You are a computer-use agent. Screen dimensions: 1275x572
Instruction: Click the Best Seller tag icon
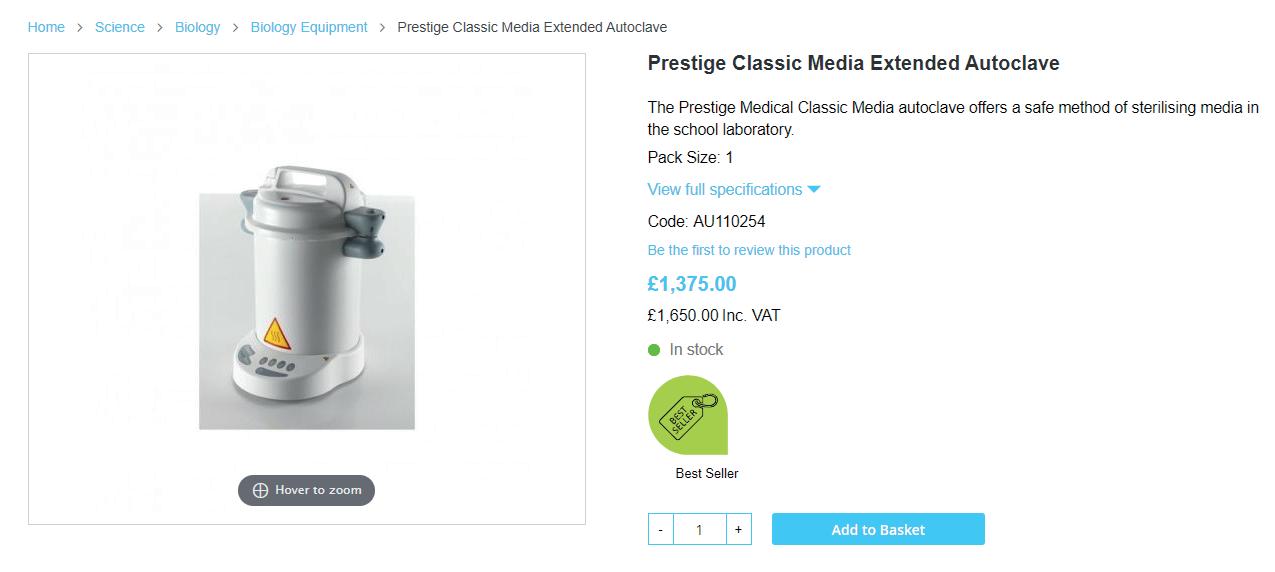tap(688, 414)
